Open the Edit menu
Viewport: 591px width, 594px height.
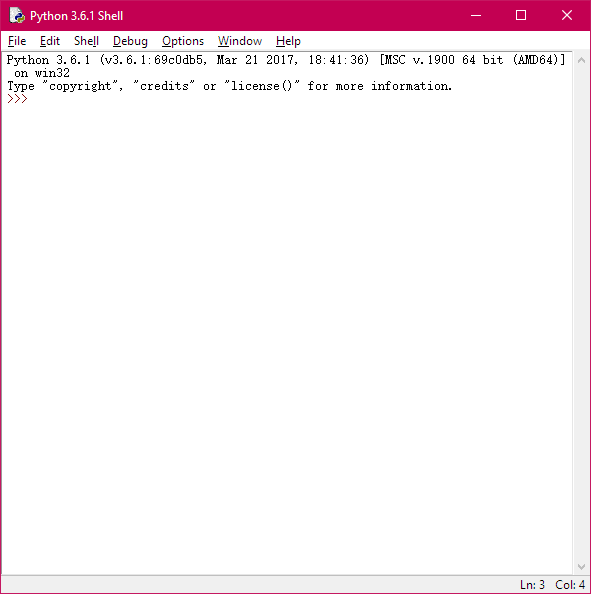(x=50, y=41)
